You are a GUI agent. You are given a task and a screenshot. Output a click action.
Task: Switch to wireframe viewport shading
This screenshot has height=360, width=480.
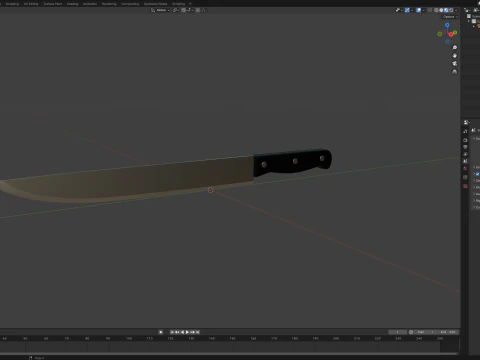[x=436, y=10]
